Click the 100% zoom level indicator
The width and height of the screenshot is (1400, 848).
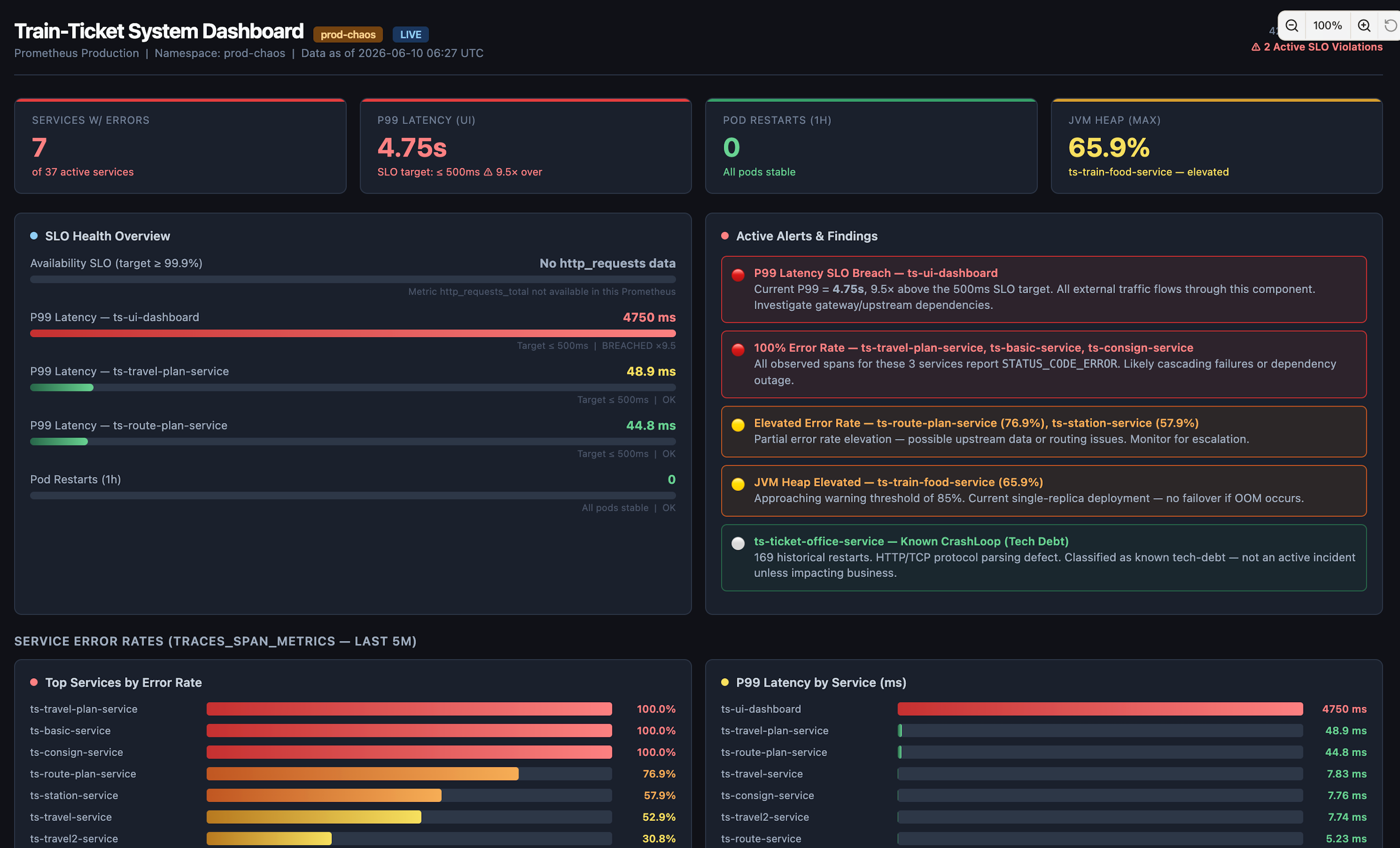[x=1327, y=26]
